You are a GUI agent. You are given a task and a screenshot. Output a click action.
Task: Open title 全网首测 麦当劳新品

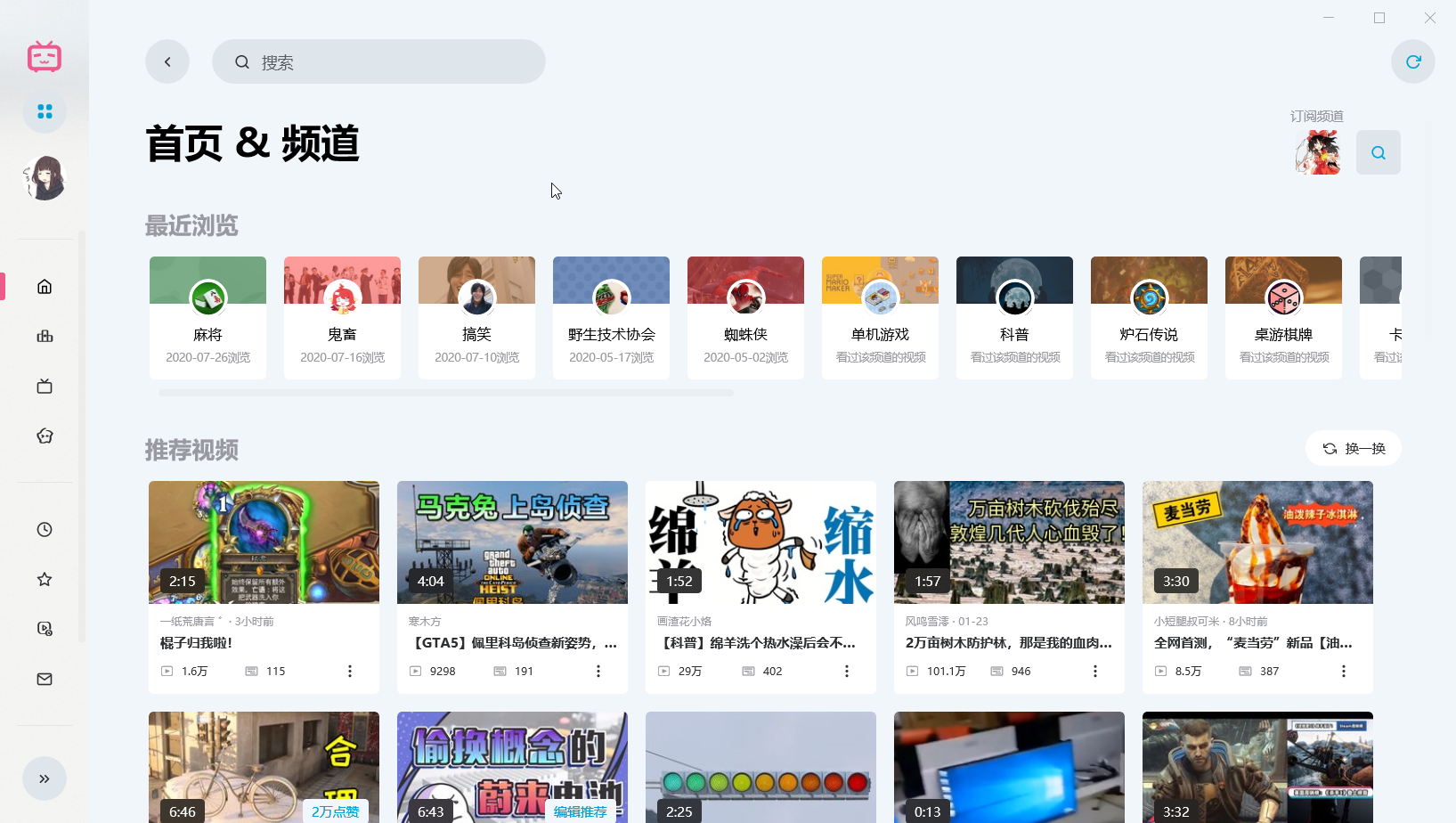tap(1253, 643)
